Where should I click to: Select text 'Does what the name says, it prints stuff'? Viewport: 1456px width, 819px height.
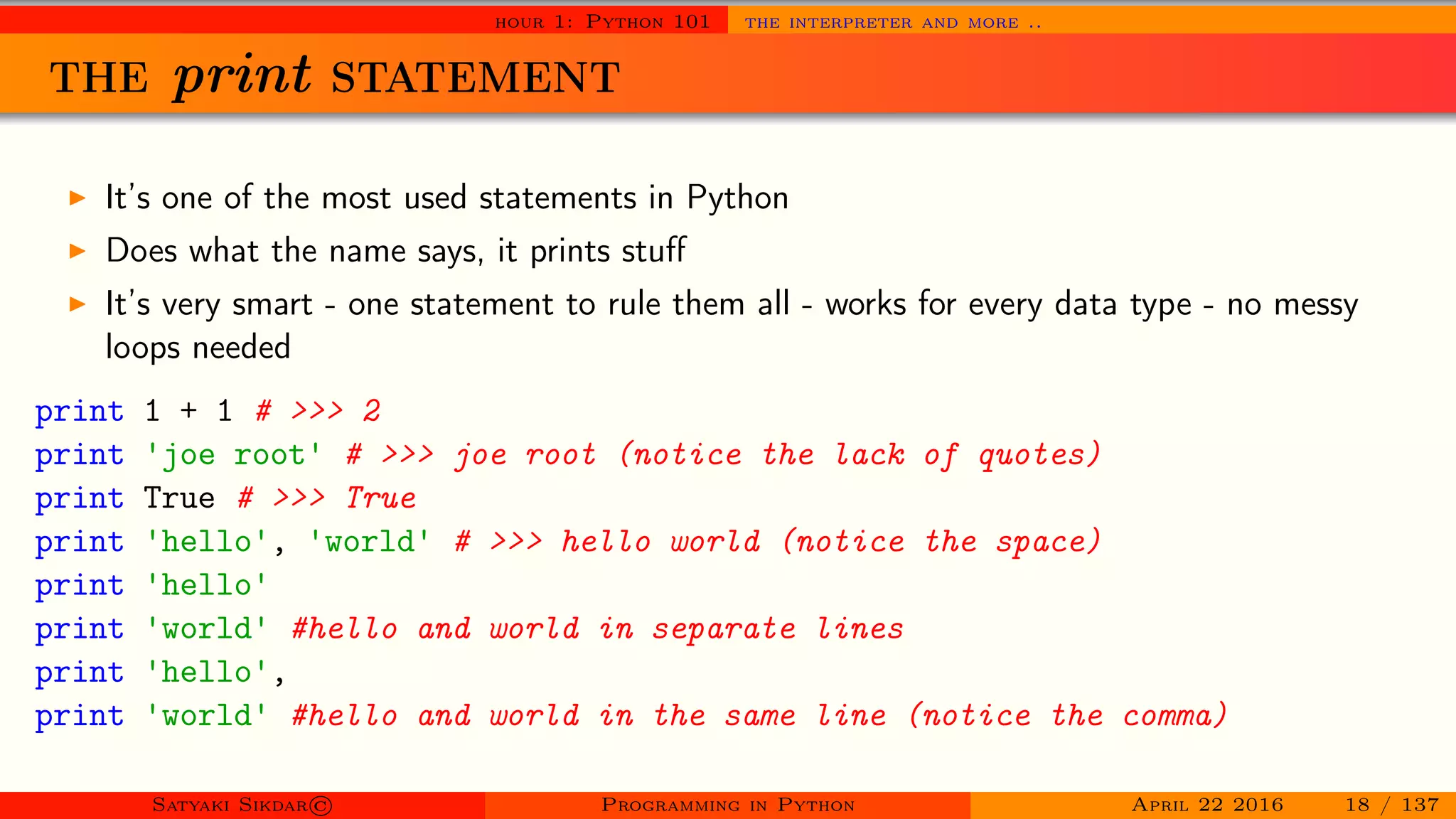tap(396, 251)
